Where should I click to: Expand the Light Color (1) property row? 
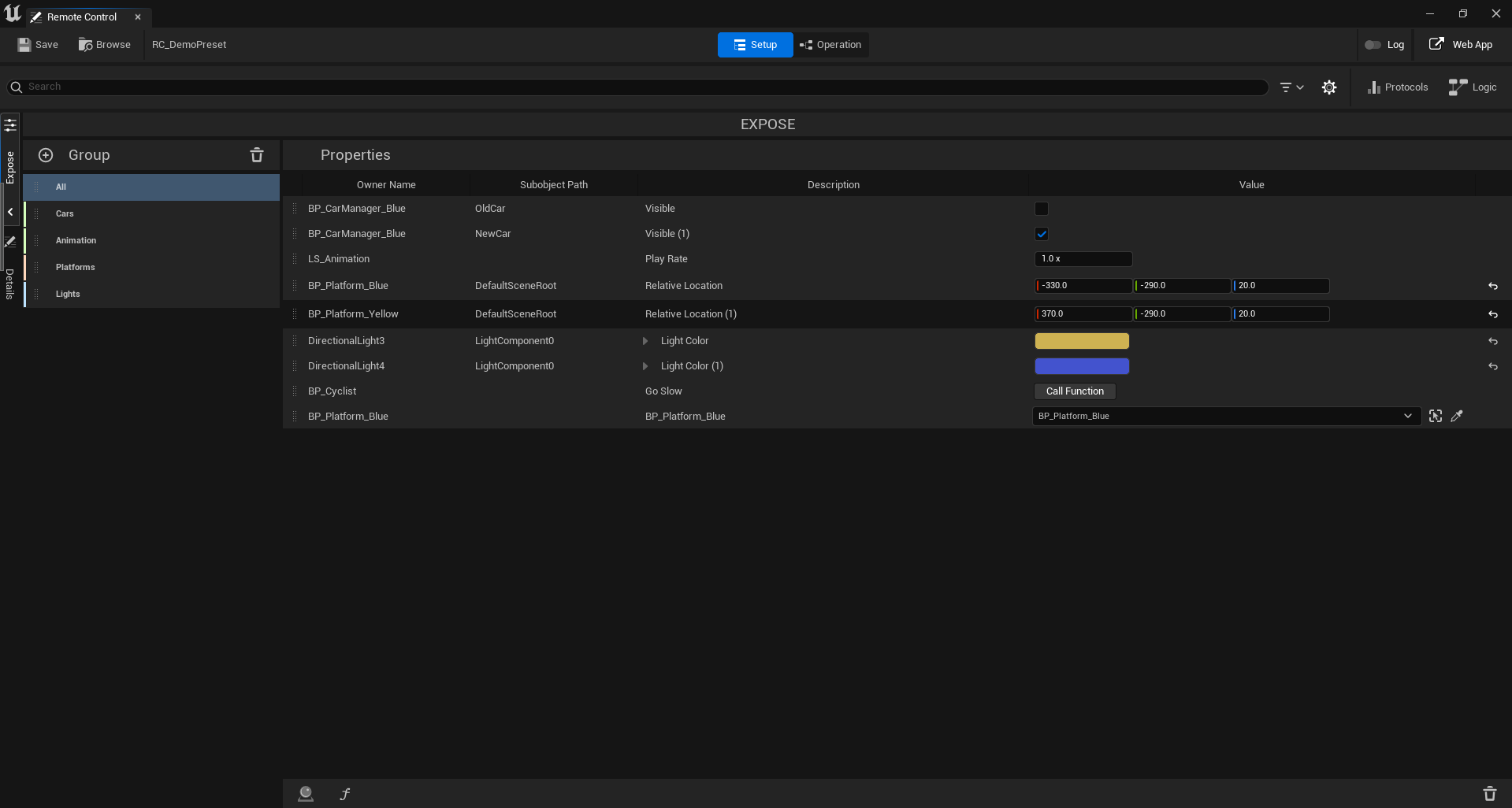645,366
